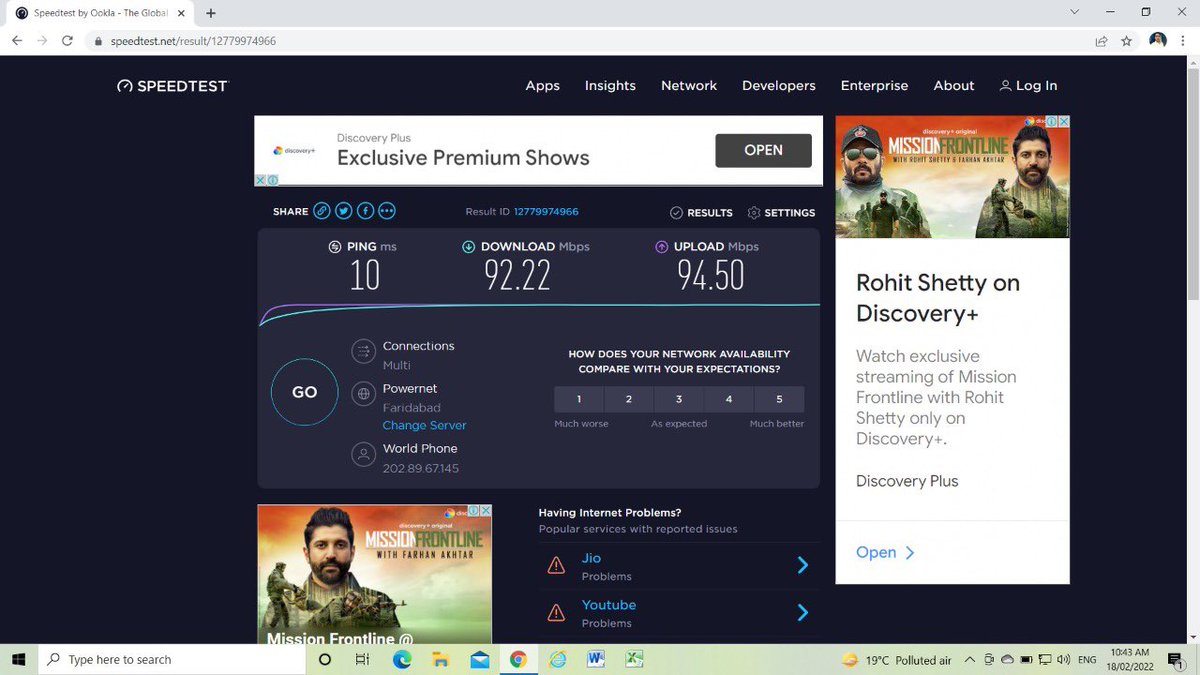Click the share page icon in address bar
Viewport: 1200px width, 675px height.
point(1101,41)
